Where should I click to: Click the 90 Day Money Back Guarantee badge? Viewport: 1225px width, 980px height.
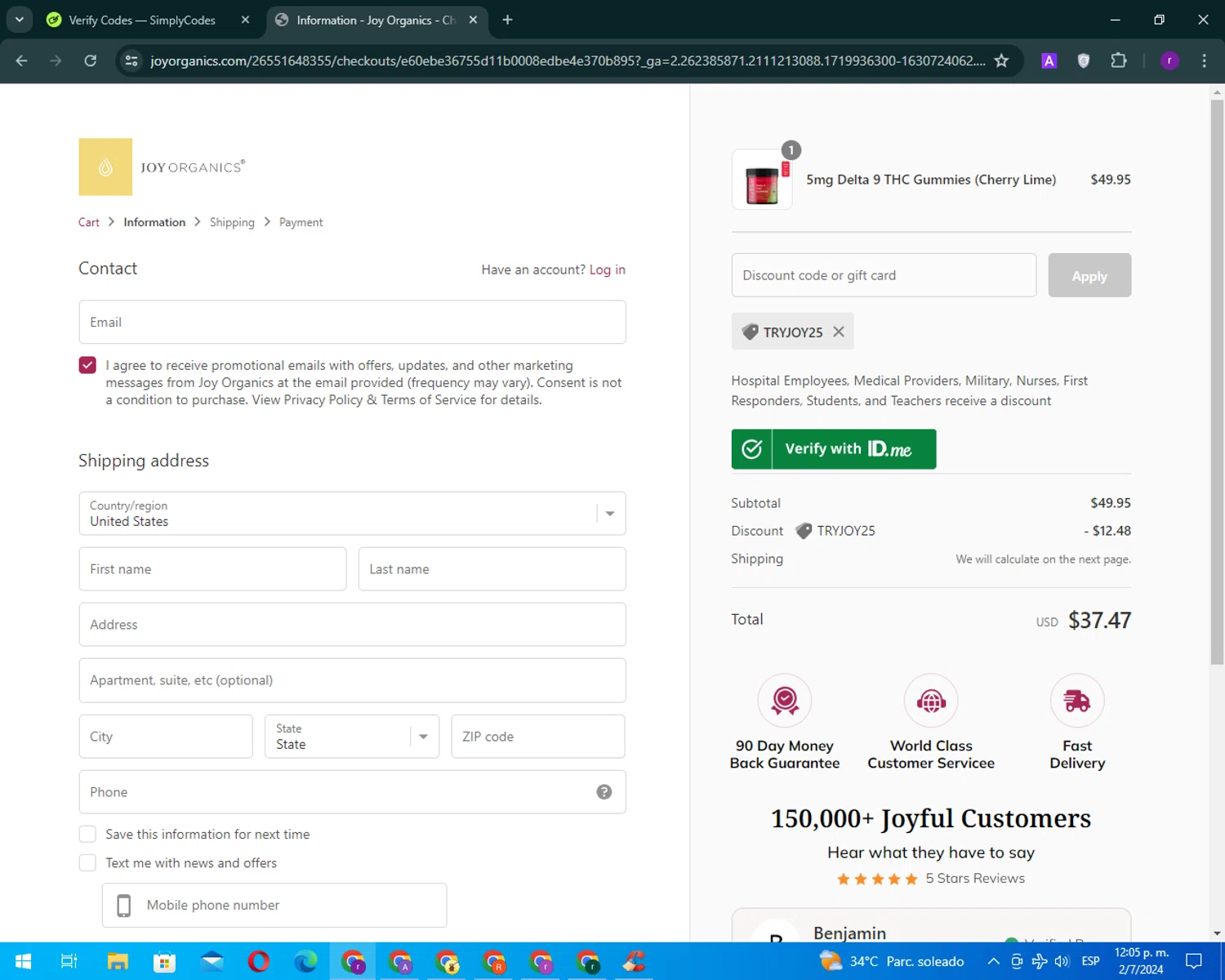tap(785, 722)
